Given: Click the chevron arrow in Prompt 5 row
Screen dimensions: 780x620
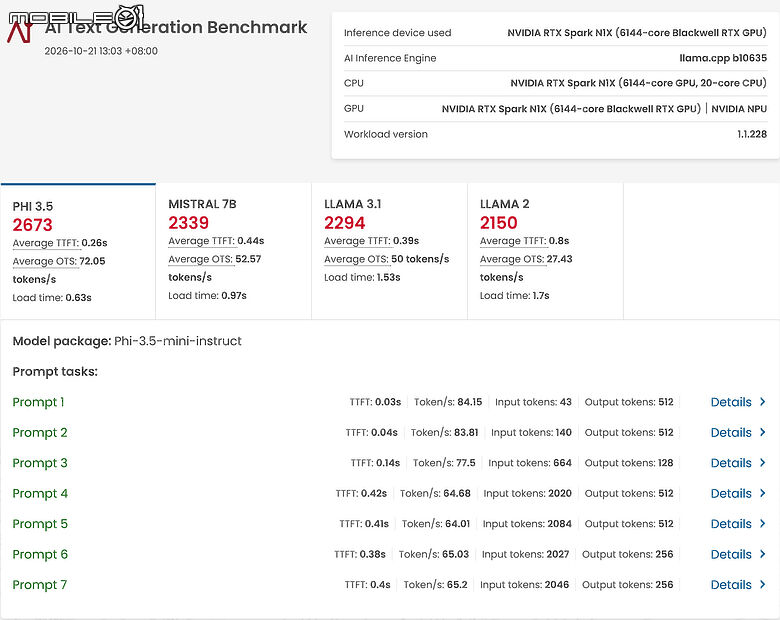Looking at the screenshot, I should pos(763,523).
